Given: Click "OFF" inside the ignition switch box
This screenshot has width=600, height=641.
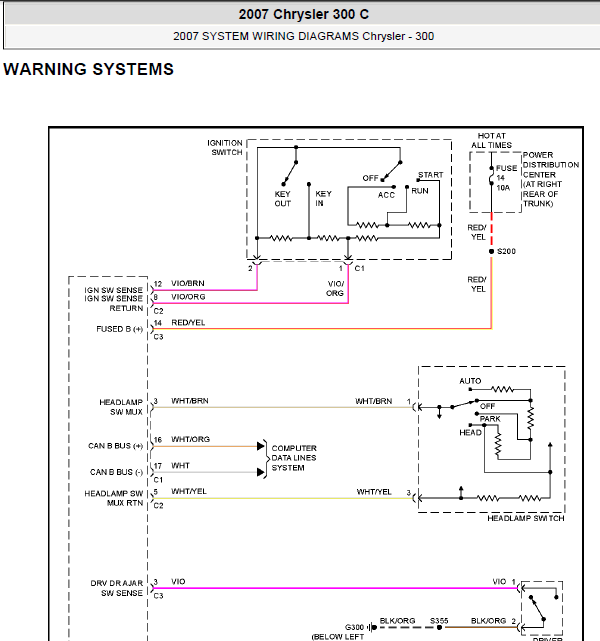Looking at the screenshot, I should 370,178.
